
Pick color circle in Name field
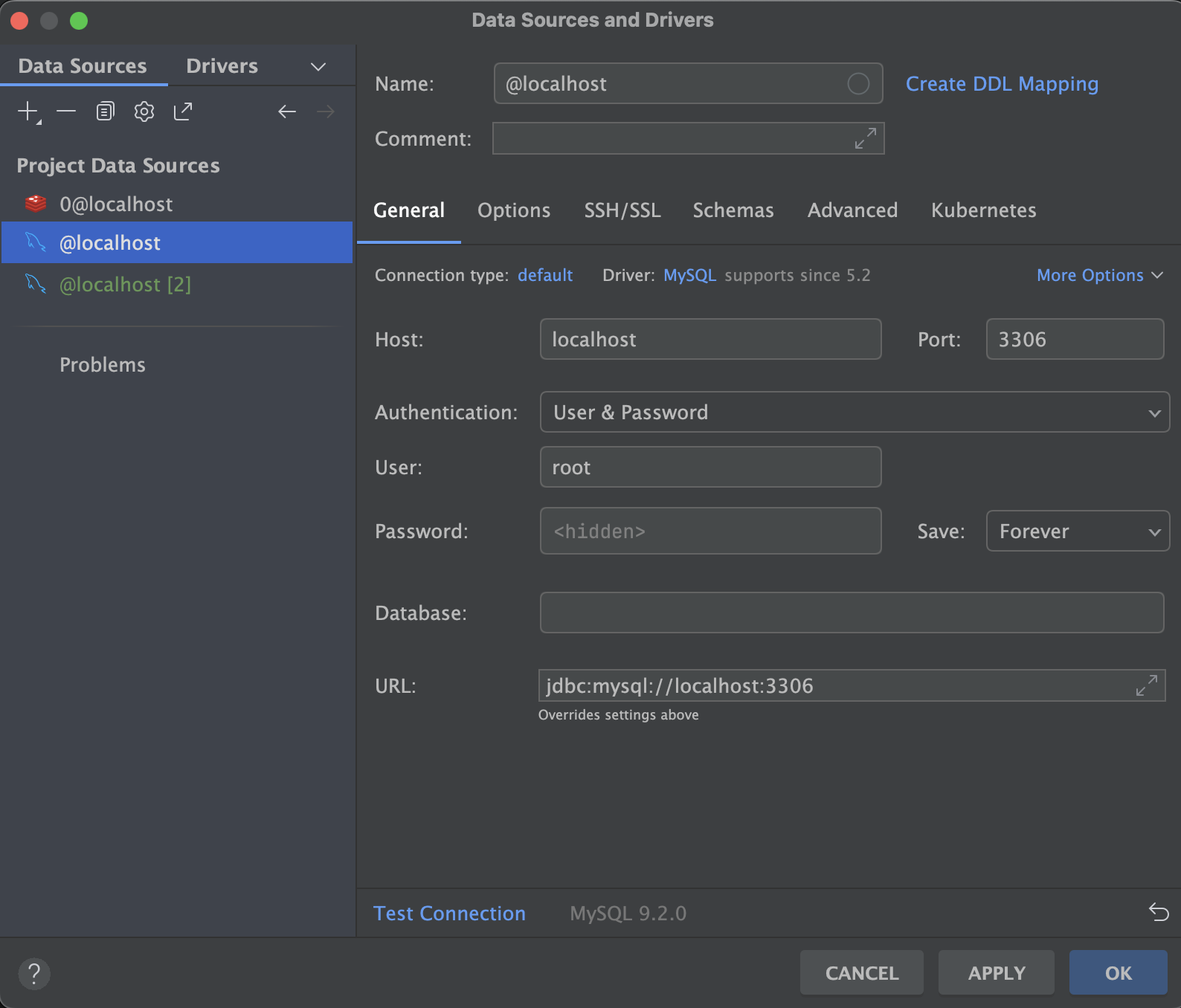[858, 84]
